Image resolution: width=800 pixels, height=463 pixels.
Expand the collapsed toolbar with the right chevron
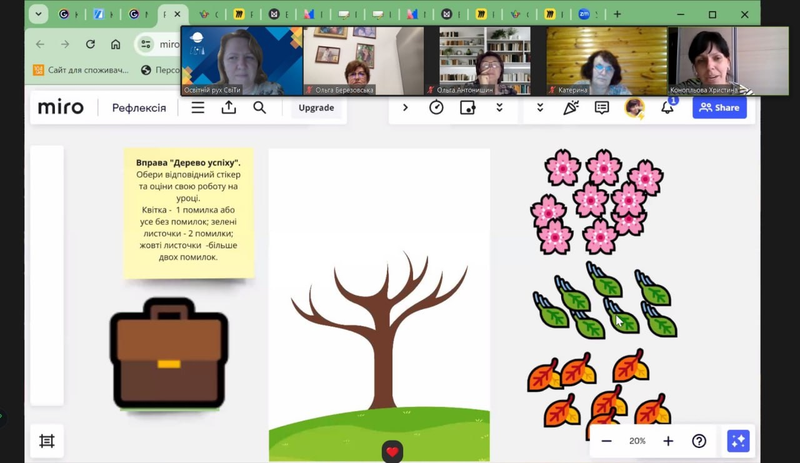pos(406,108)
